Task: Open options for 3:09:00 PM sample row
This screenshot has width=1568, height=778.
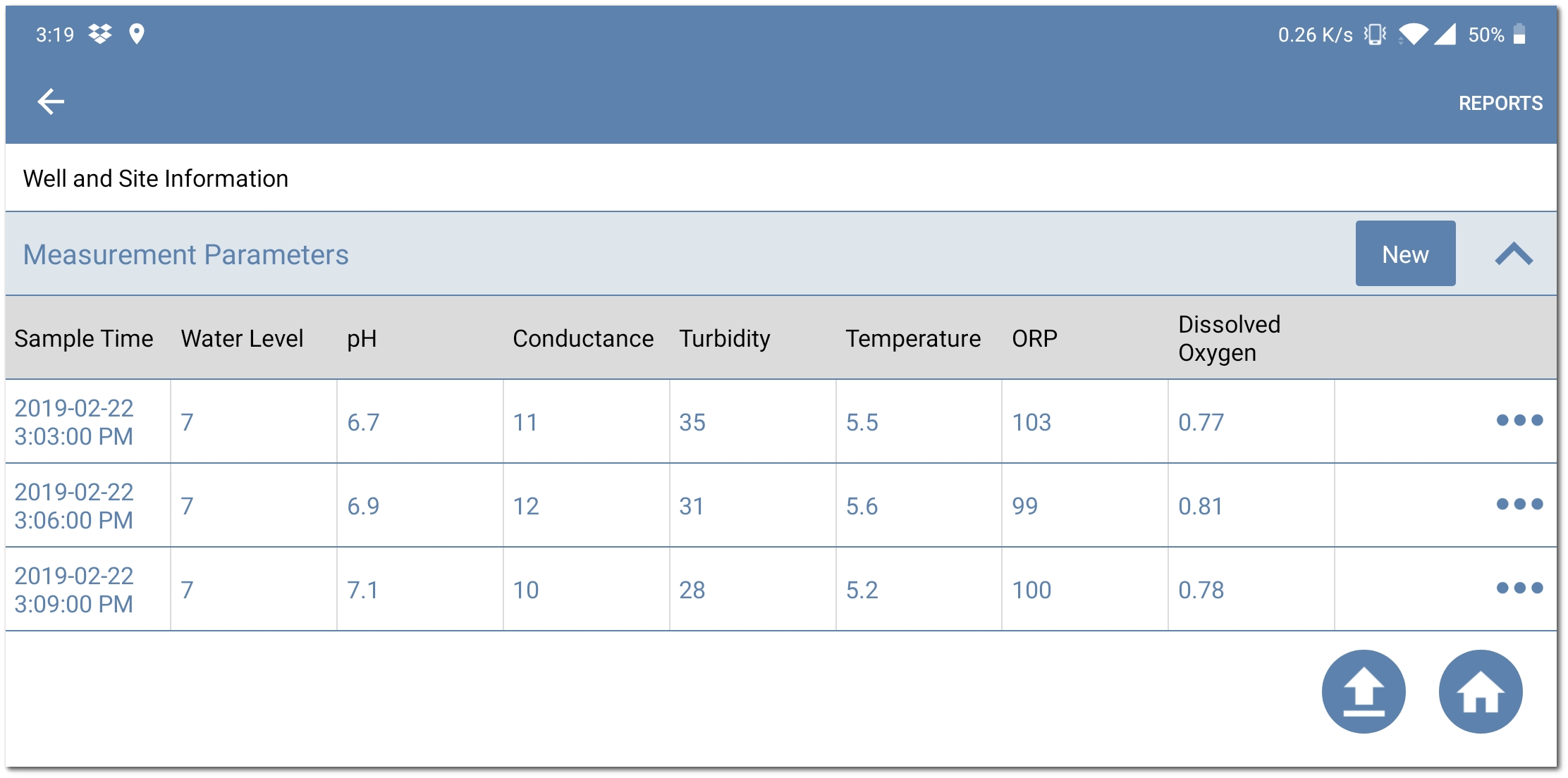Action: point(1519,588)
